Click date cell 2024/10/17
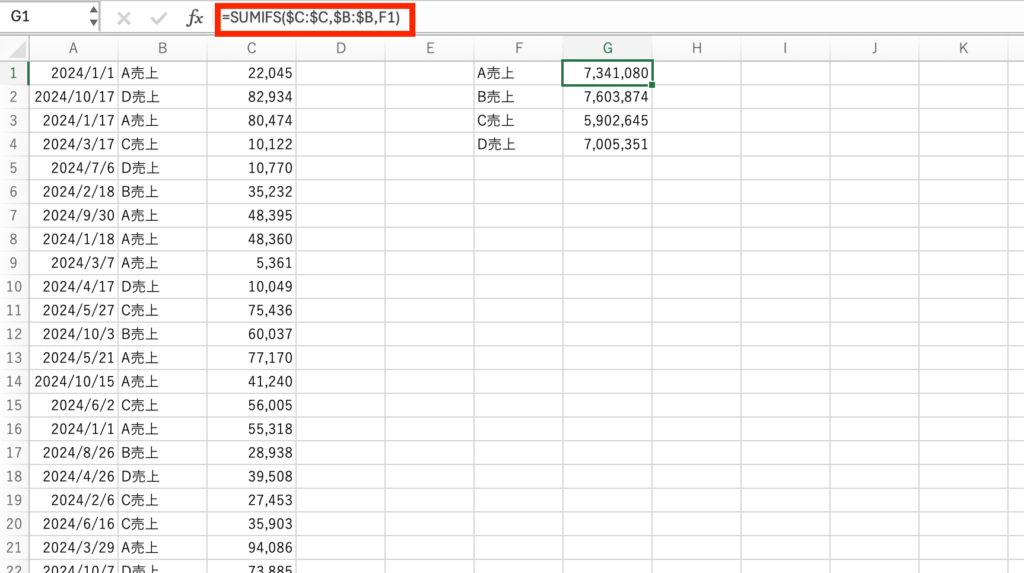The height and width of the screenshot is (573, 1024). 74,97
